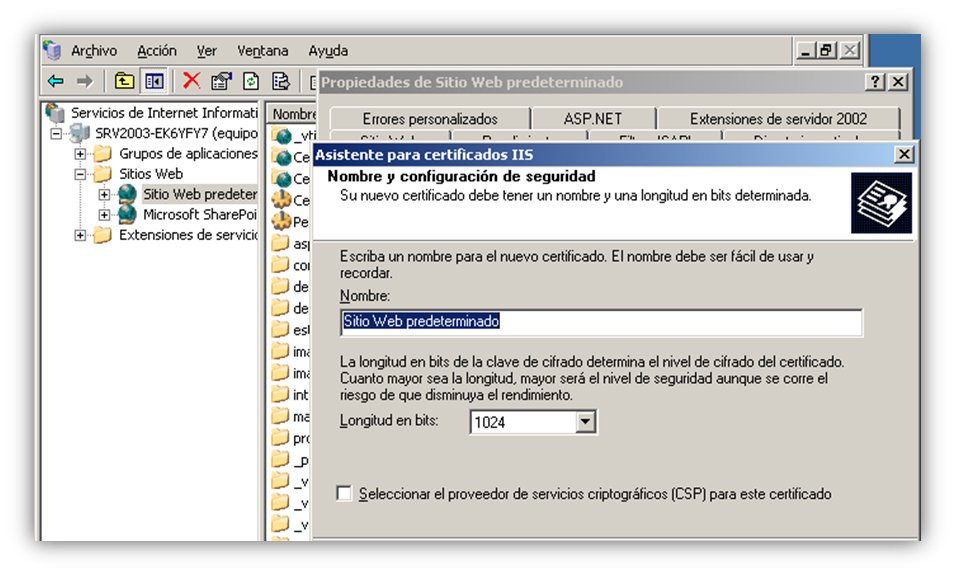Close the Propiedades de Sitio Web dialog
955x575 pixels.
[x=898, y=82]
